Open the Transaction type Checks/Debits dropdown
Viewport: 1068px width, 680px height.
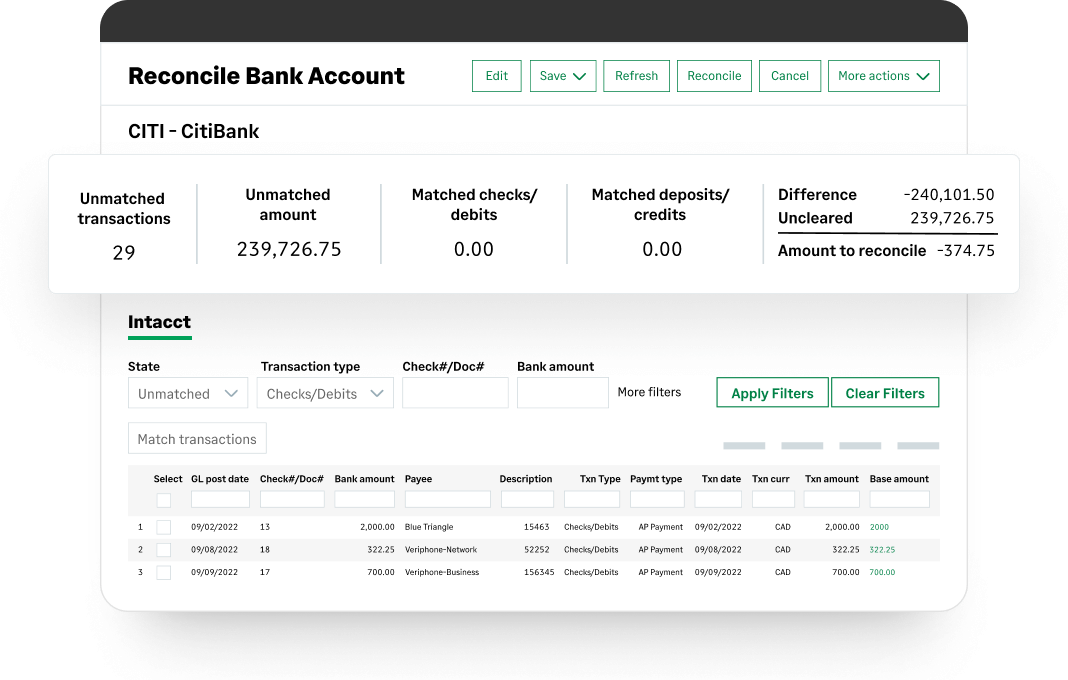click(x=325, y=393)
